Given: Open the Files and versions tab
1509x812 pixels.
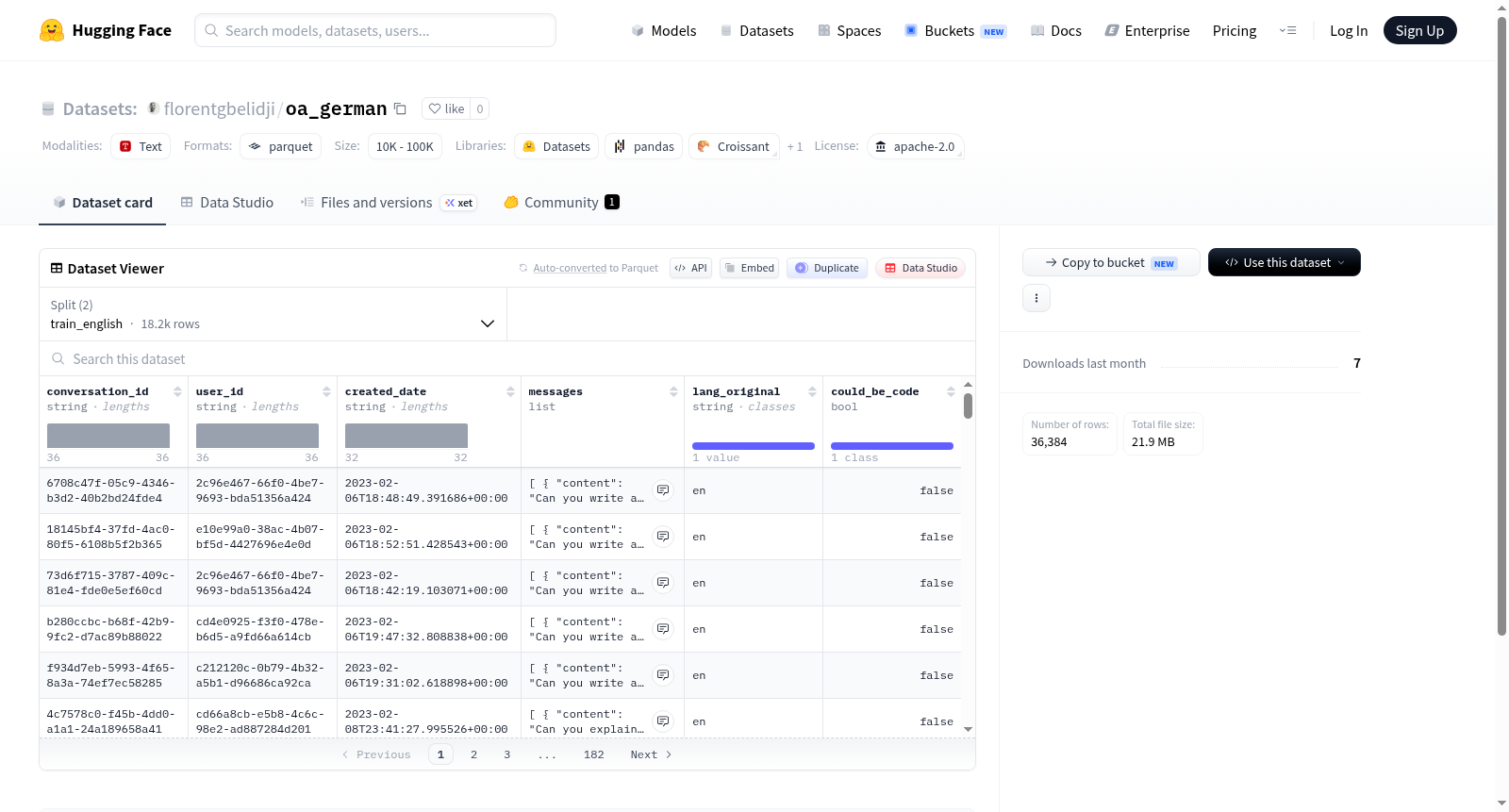Looking at the screenshot, I should coord(389,203).
